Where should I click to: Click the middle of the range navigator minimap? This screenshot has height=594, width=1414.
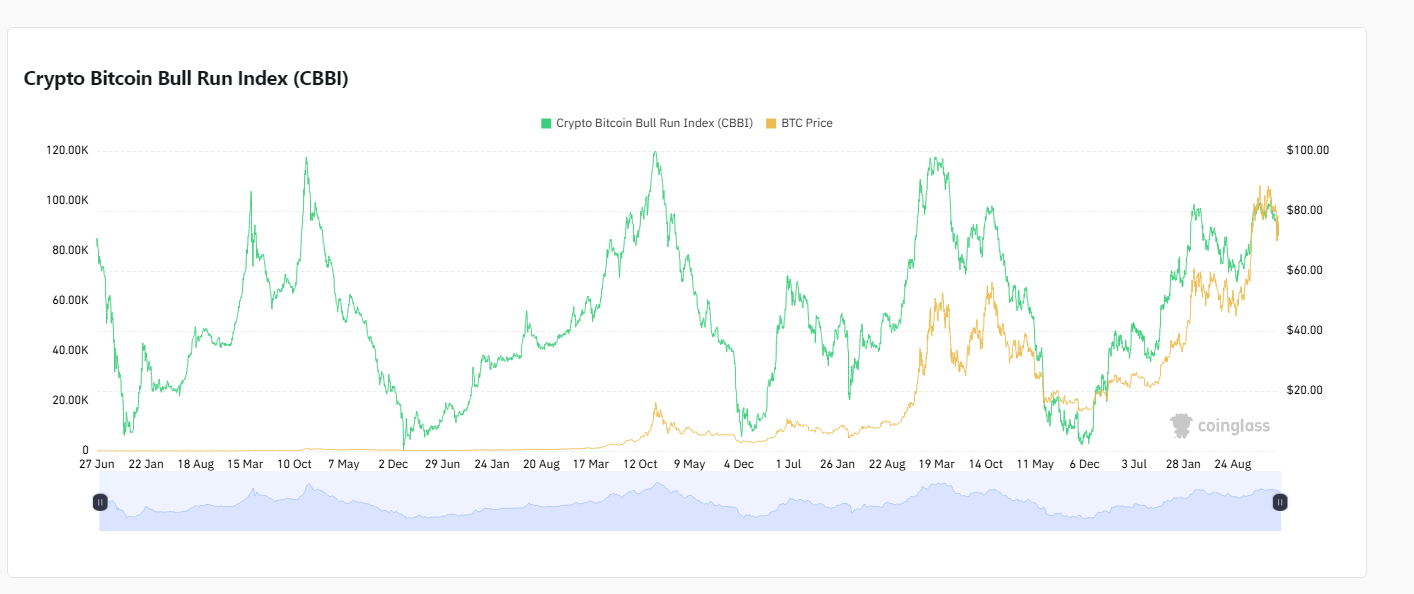pos(690,502)
